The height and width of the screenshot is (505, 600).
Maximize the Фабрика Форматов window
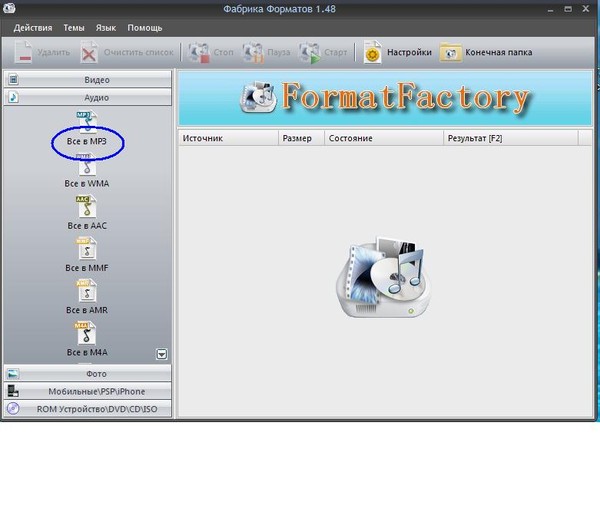pyautogui.click(x=568, y=9)
